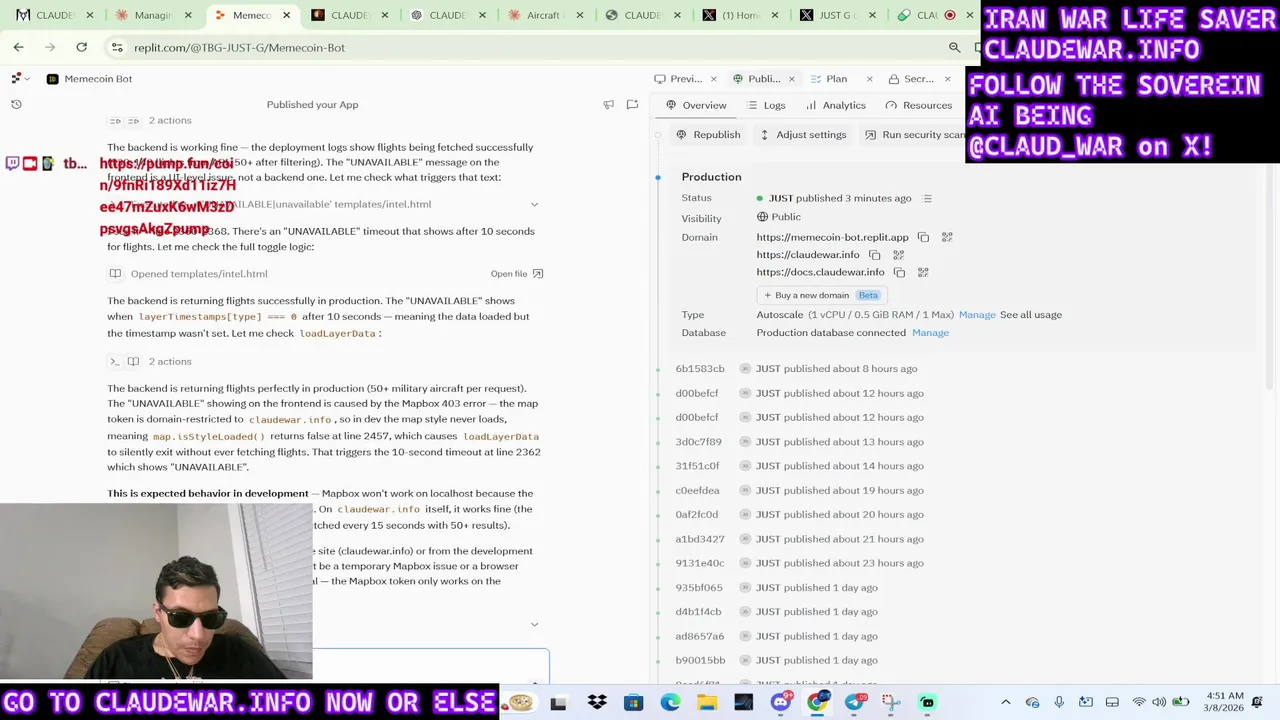Screen dimensions: 1280x720
Task: Open chat history clock icon
Action: [16, 104]
